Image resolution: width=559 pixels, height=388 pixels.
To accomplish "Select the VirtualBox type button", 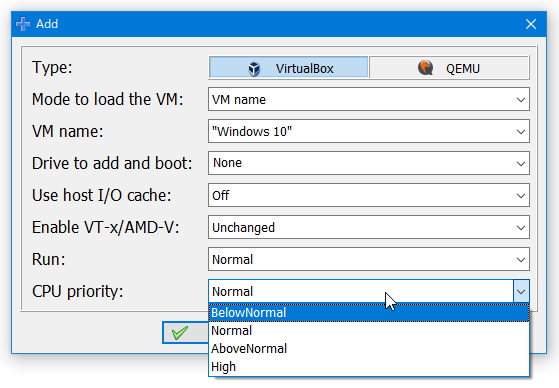I will pos(288,67).
